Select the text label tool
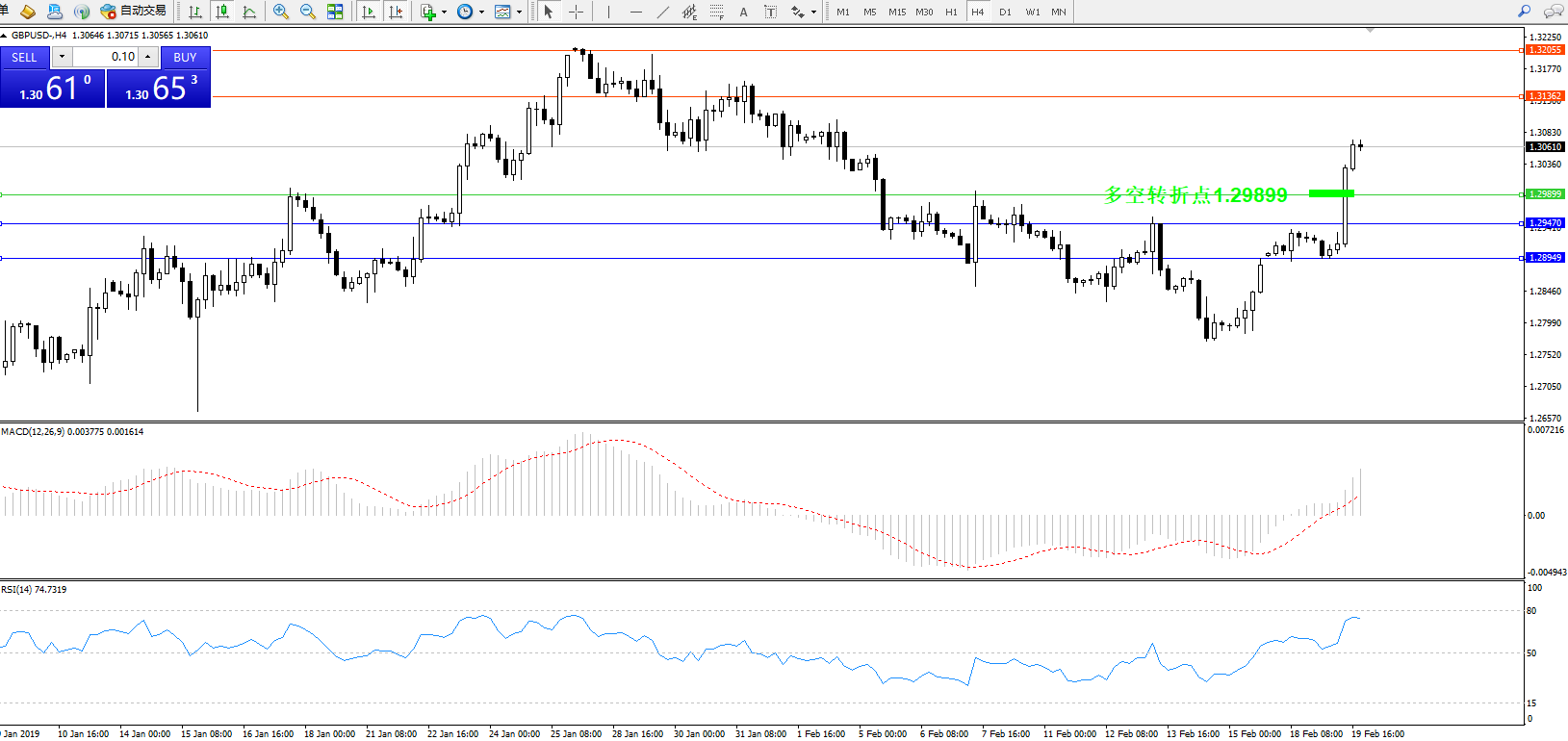This screenshot has height=741, width=1568. click(743, 12)
